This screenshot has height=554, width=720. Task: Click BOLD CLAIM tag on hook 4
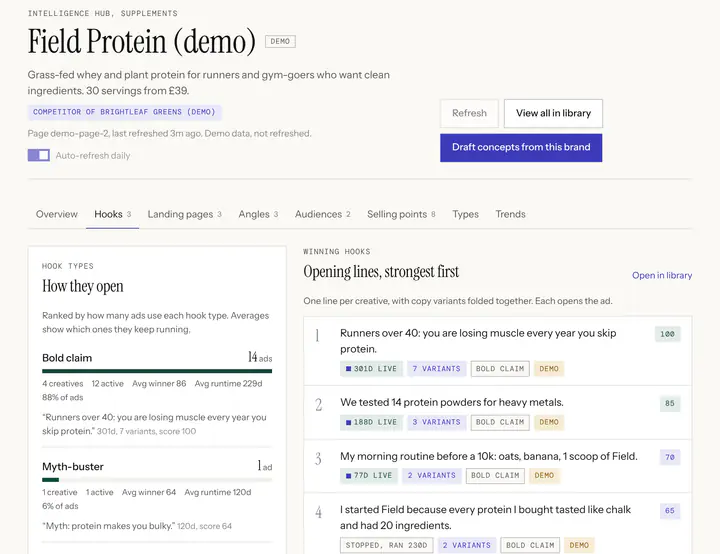pyautogui.click(x=530, y=545)
